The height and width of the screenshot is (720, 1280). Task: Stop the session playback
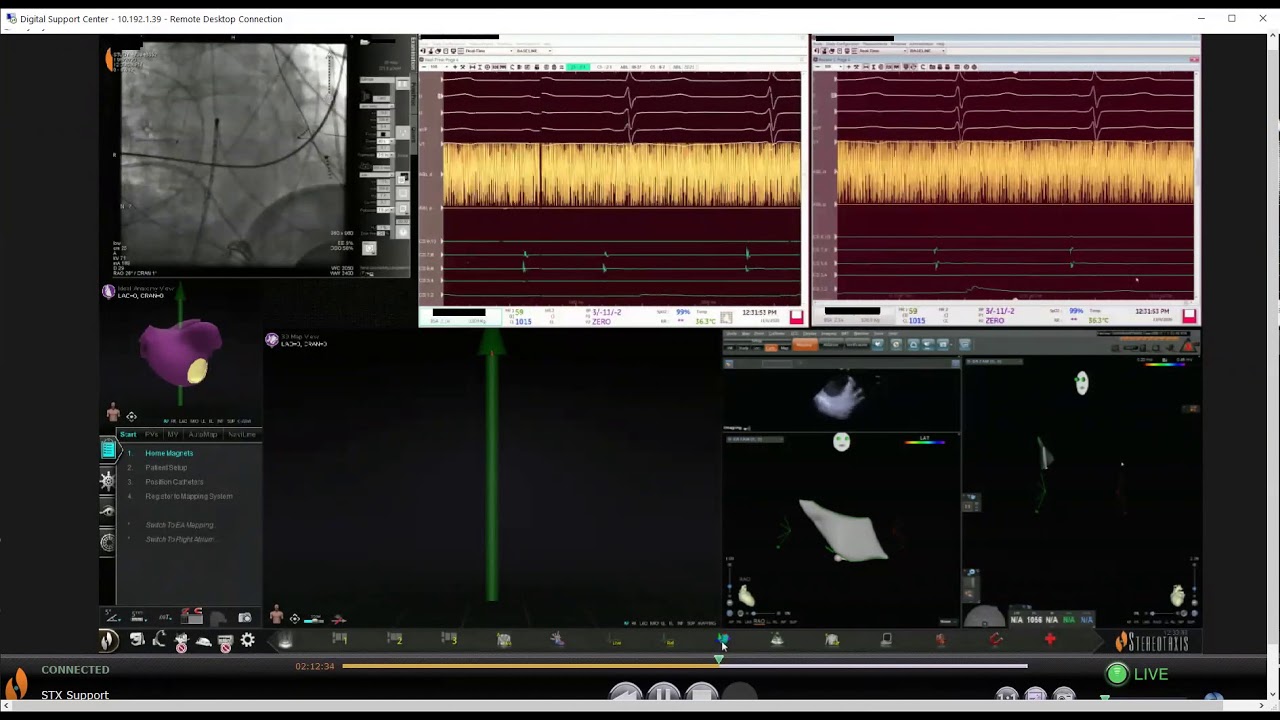702,693
